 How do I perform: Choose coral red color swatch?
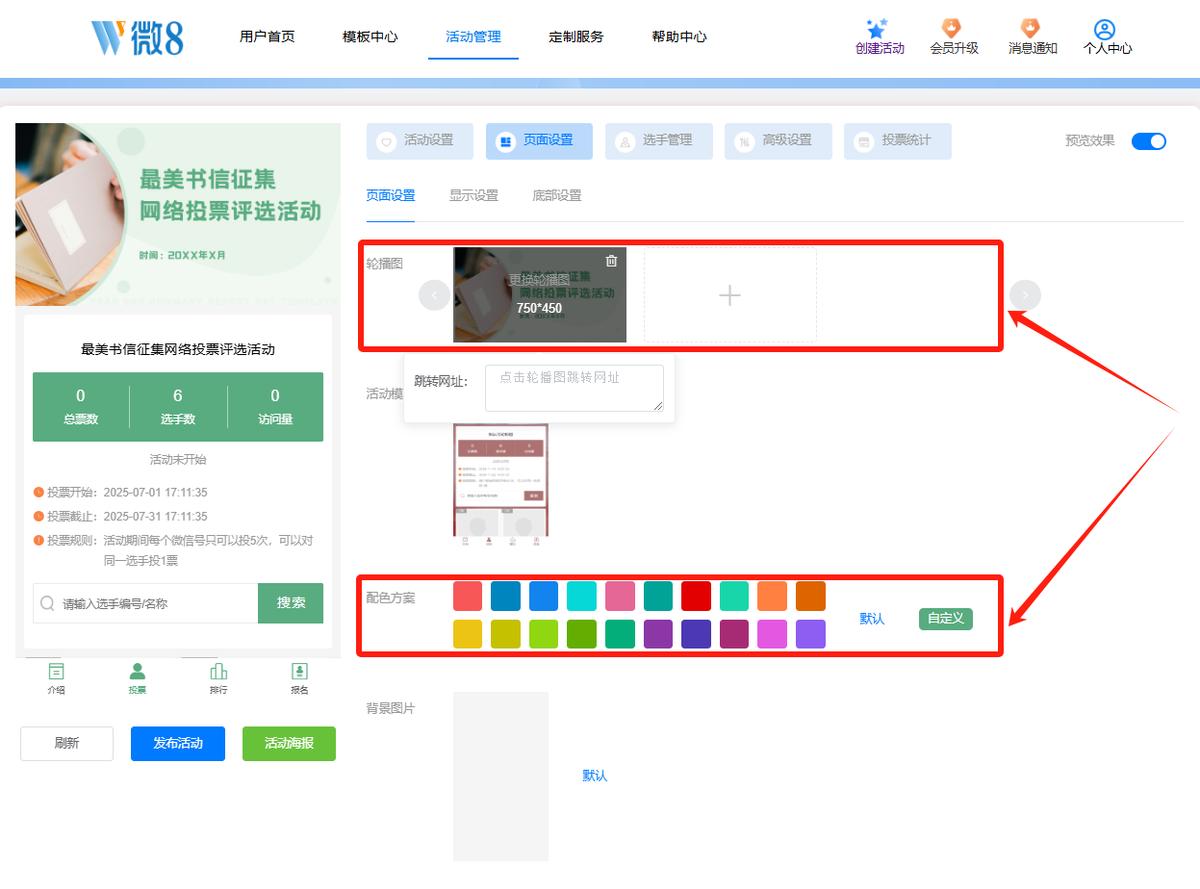(468, 596)
